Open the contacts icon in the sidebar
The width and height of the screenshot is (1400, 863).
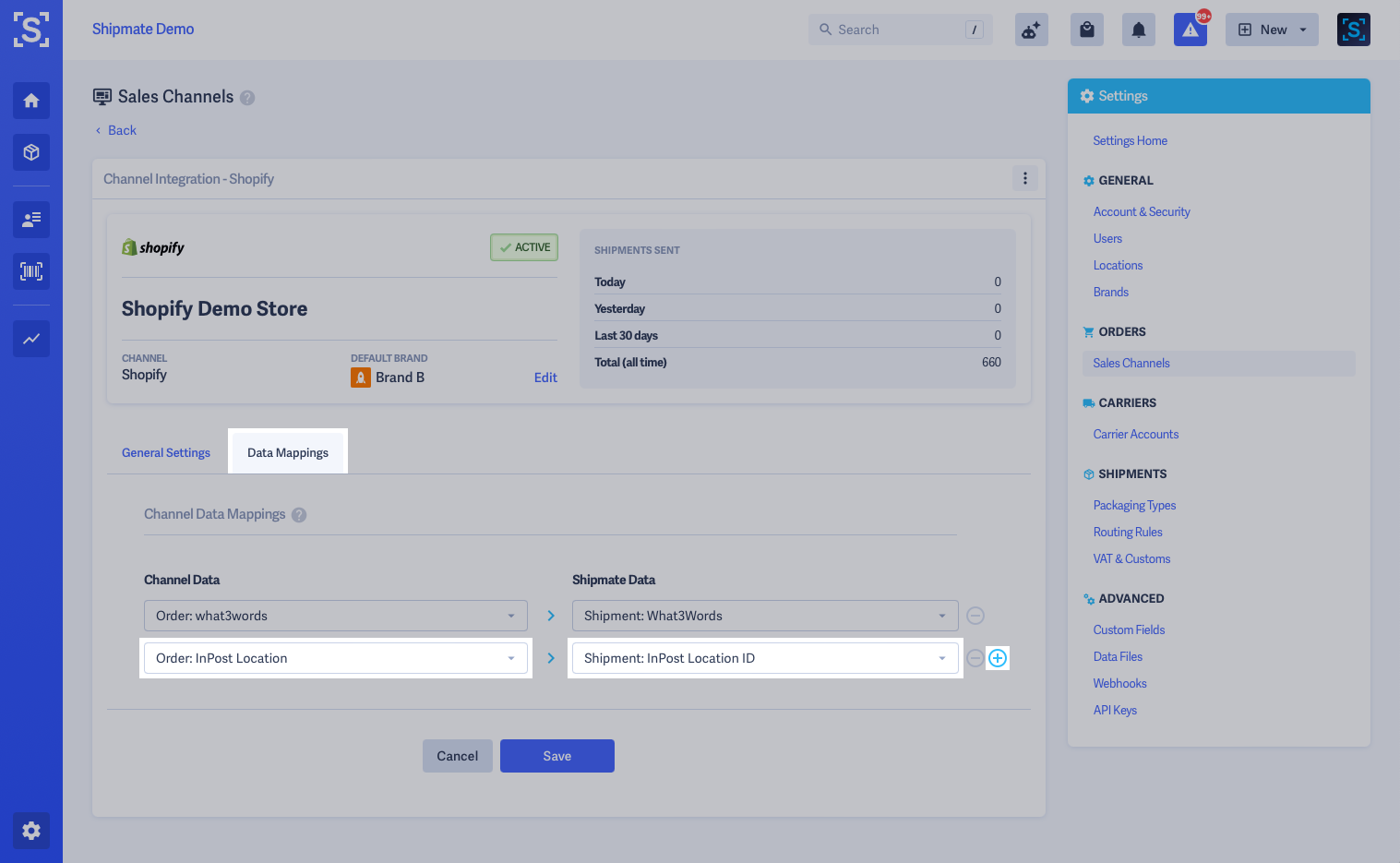coord(30,220)
